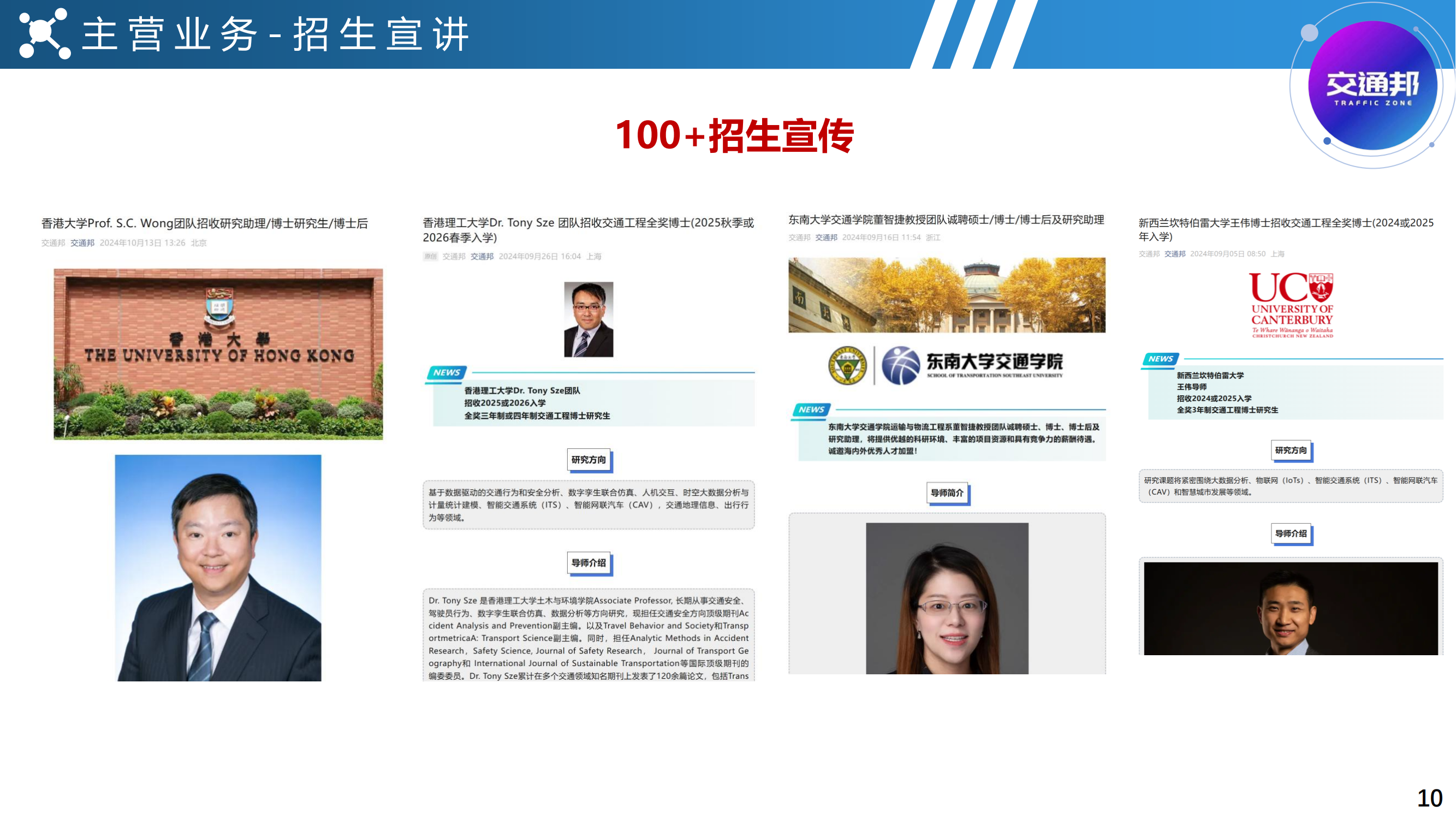
Task: Click the date 2024年10月13日 13:26
Action: tap(142, 243)
